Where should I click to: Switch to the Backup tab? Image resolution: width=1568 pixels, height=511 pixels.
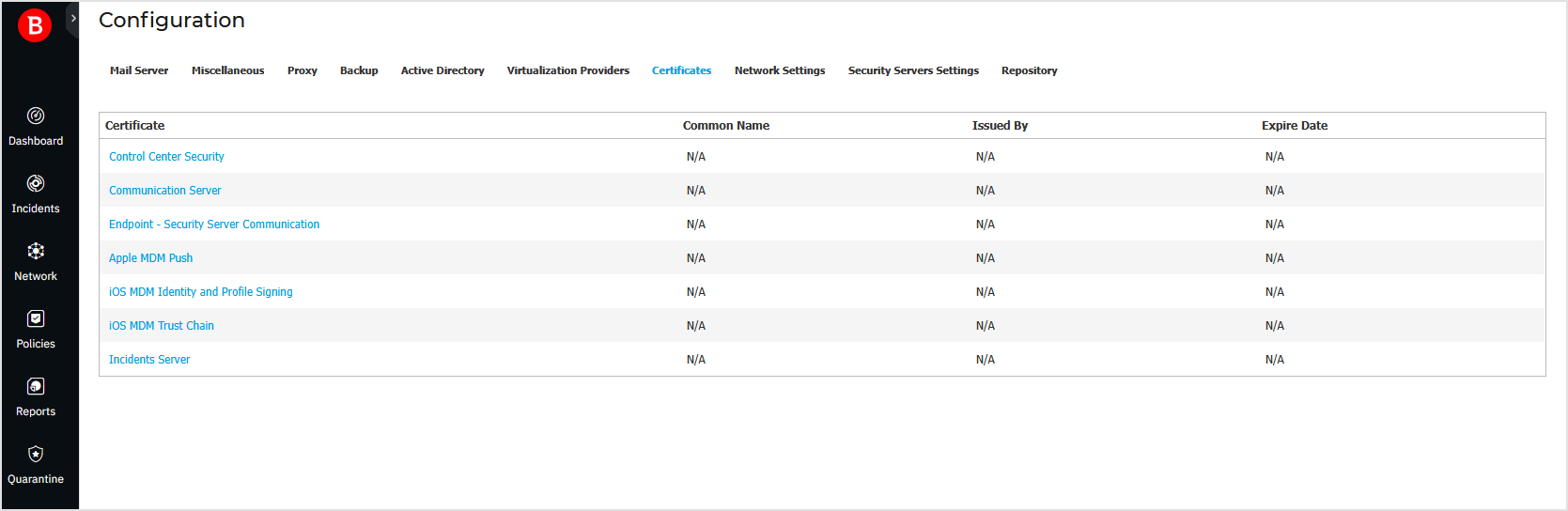[x=359, y=70]
